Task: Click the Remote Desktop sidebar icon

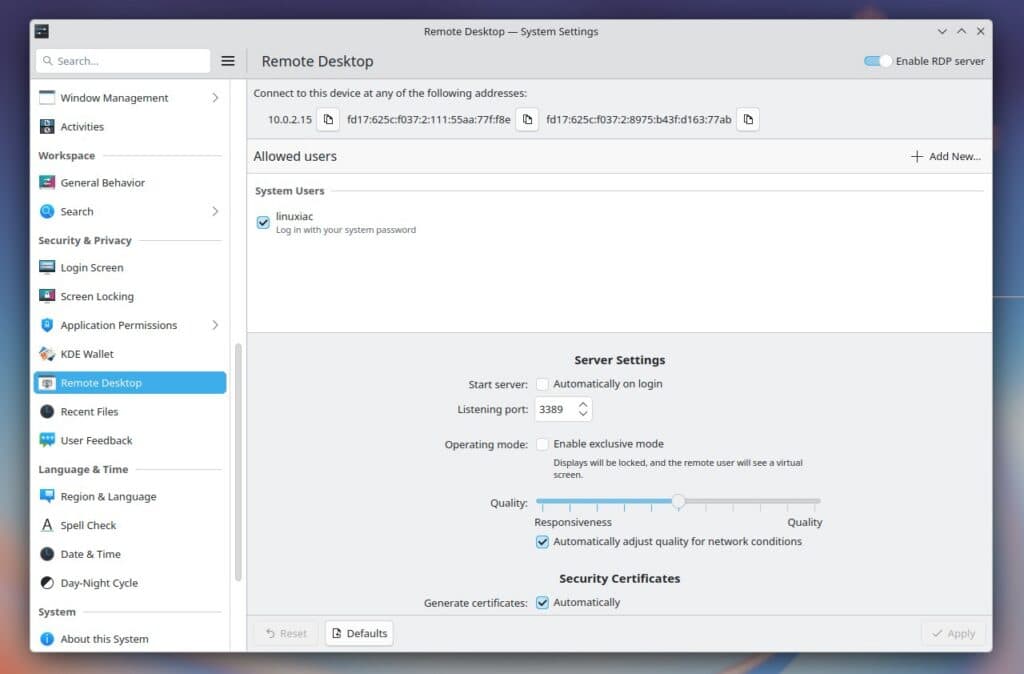Action: click(47, 383)
